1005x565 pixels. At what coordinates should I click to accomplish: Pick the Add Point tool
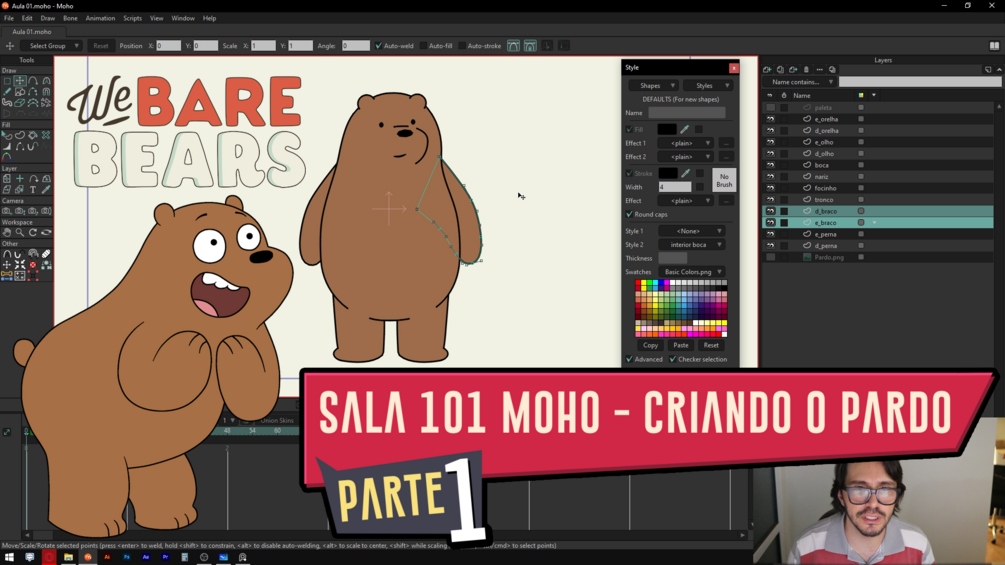pyautogui.click(x=33, y=81)
